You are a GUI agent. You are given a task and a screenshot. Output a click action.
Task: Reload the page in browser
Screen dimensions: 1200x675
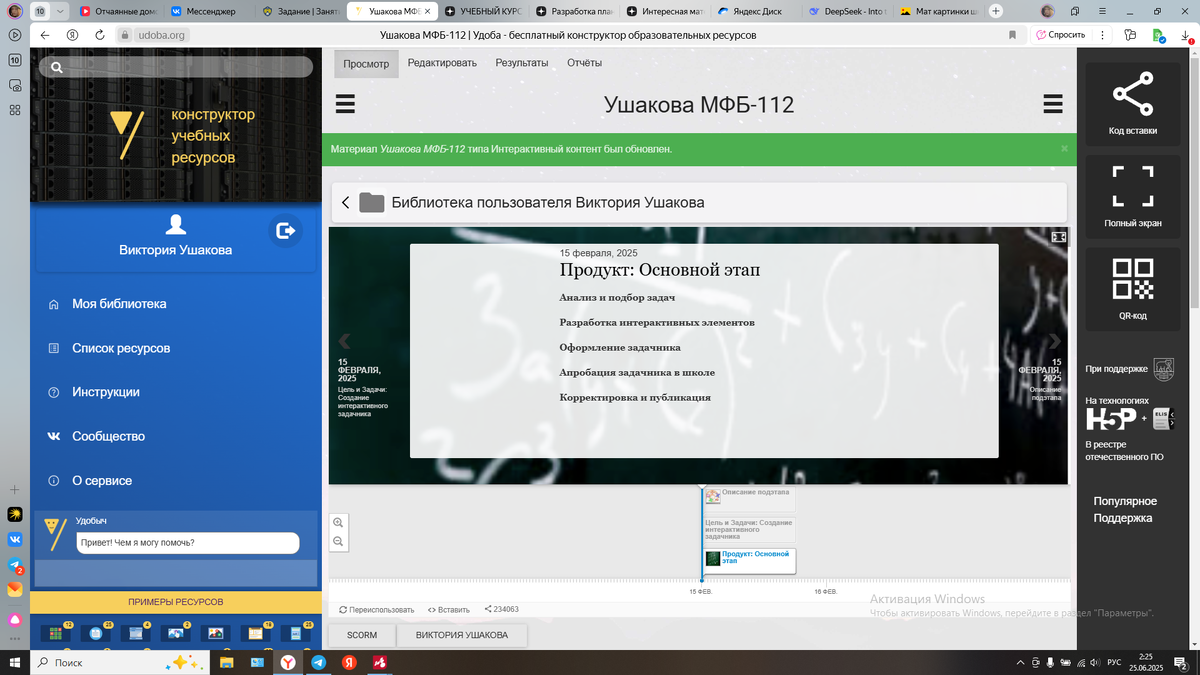point(101,34)
